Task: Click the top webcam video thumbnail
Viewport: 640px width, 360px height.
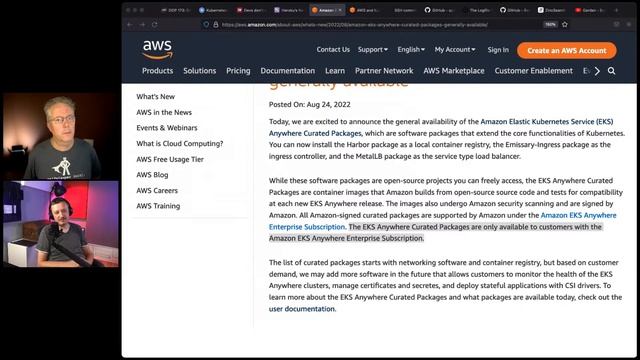Action: tap(61, 136)
